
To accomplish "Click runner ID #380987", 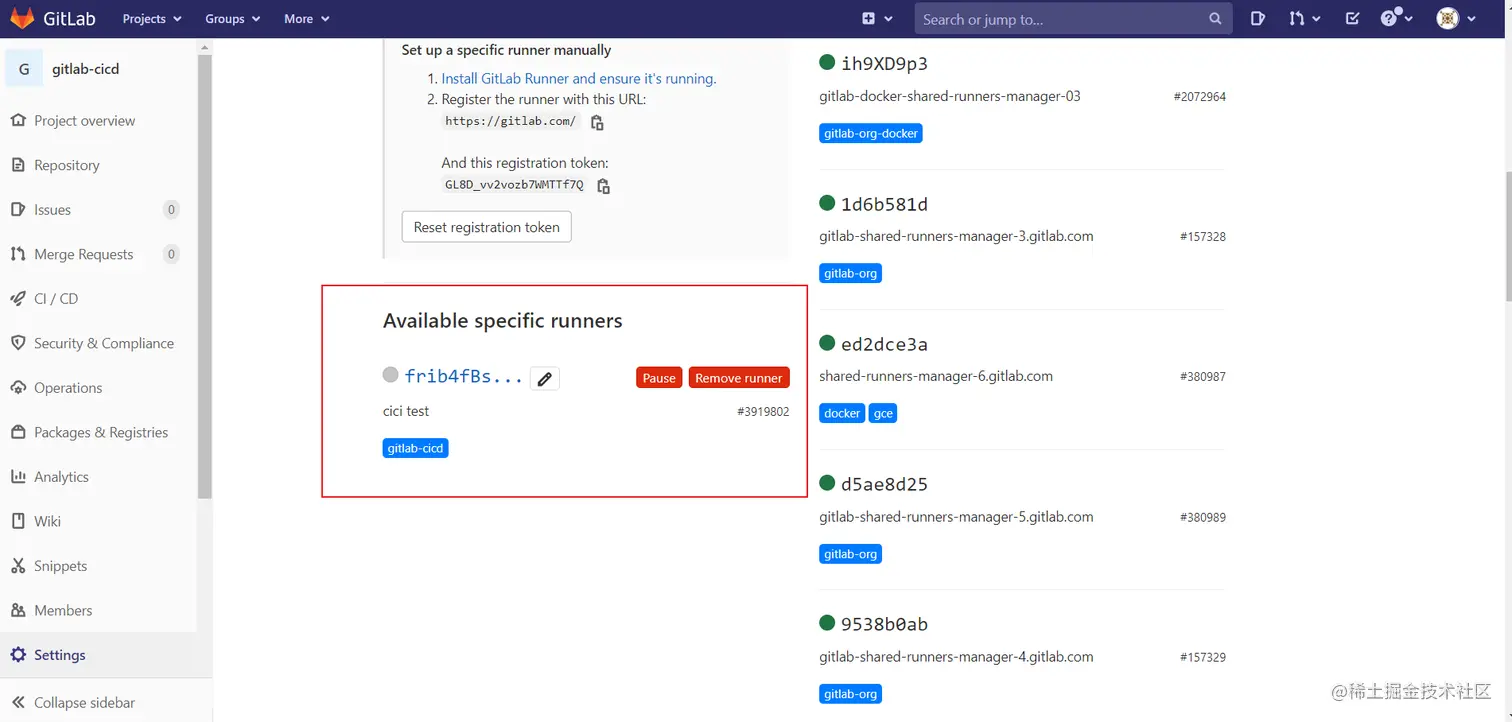I will [1203, 377].
